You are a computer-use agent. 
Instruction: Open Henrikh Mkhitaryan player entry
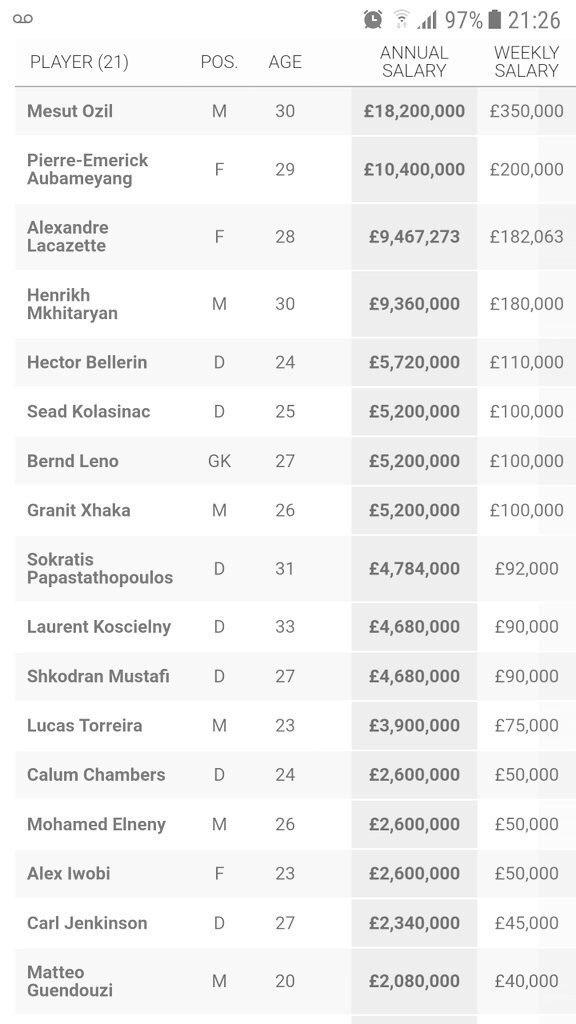[x=72, y=304]
